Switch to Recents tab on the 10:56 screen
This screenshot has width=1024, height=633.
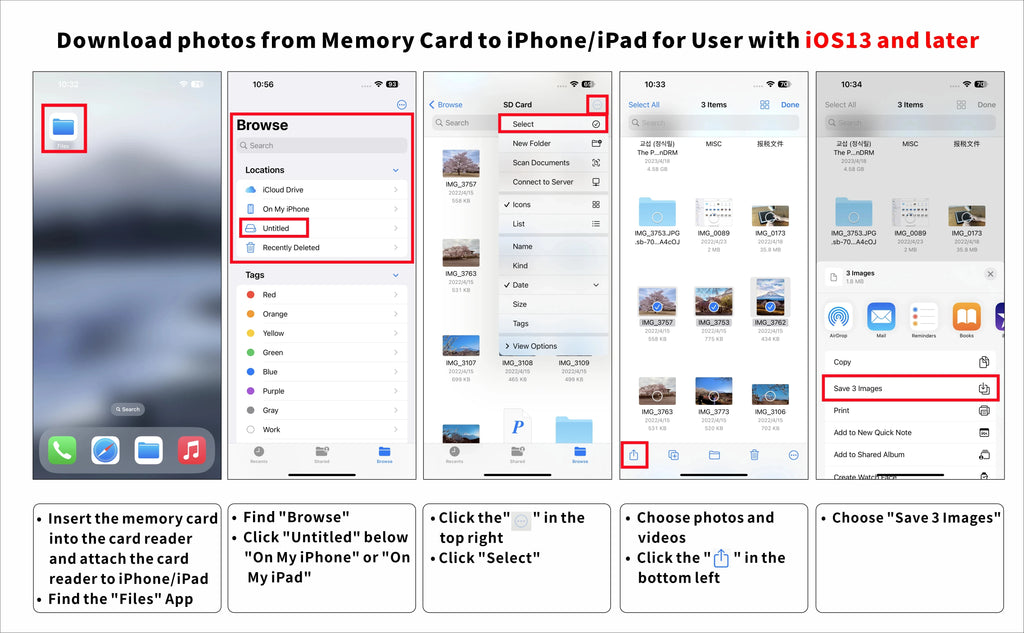coord(259,454)
